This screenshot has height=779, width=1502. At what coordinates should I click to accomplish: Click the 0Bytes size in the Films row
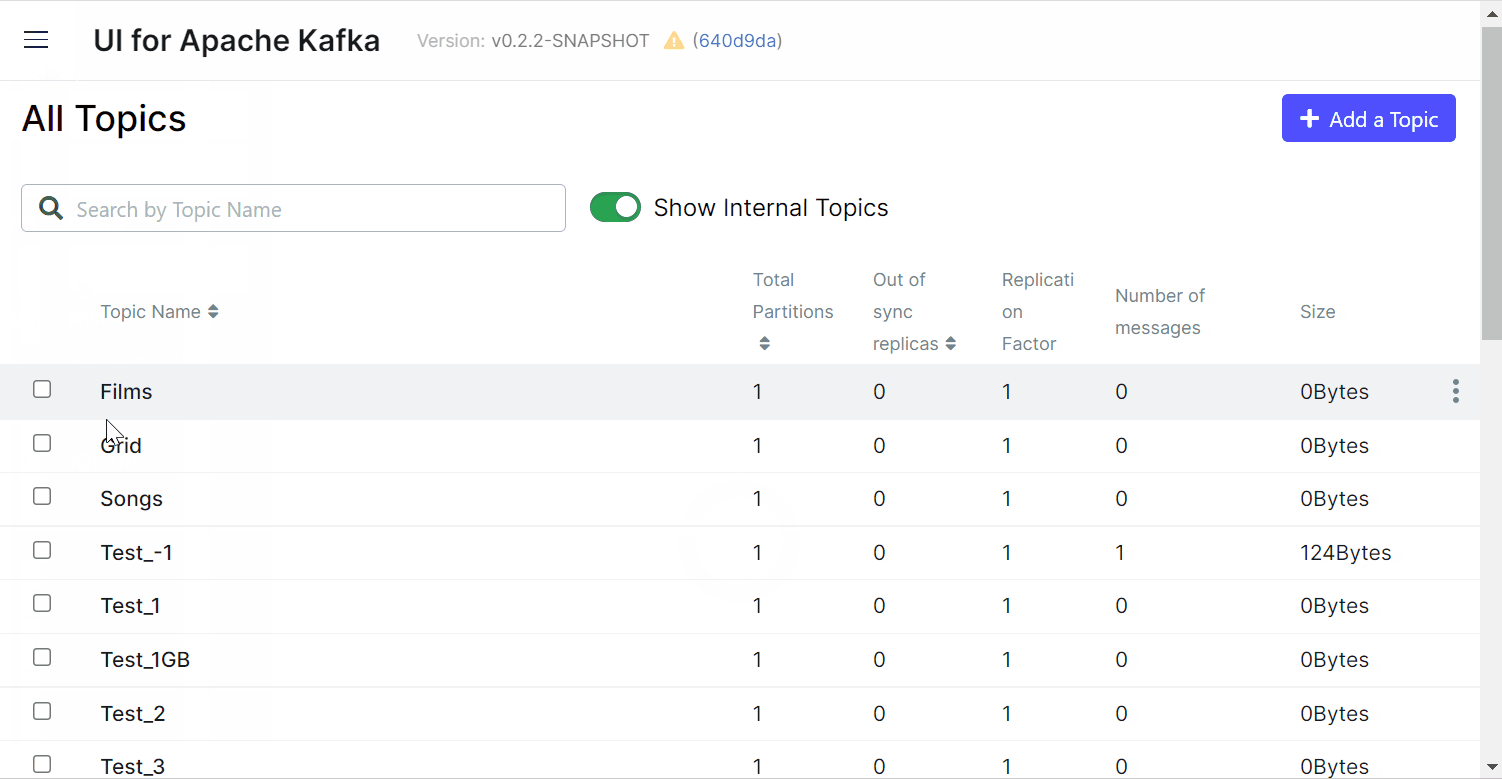pyautogui.click(x=1334, y=392)
